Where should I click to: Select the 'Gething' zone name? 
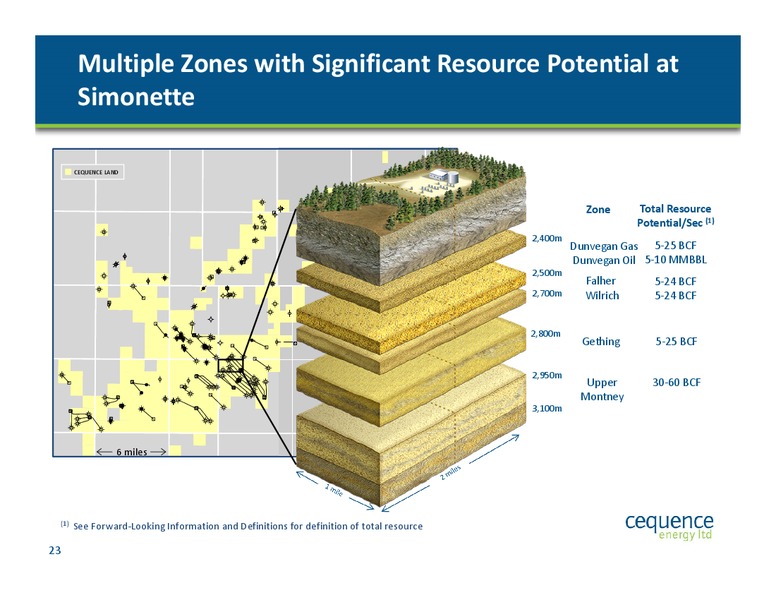pyautogui.click(x=601, y=342)
